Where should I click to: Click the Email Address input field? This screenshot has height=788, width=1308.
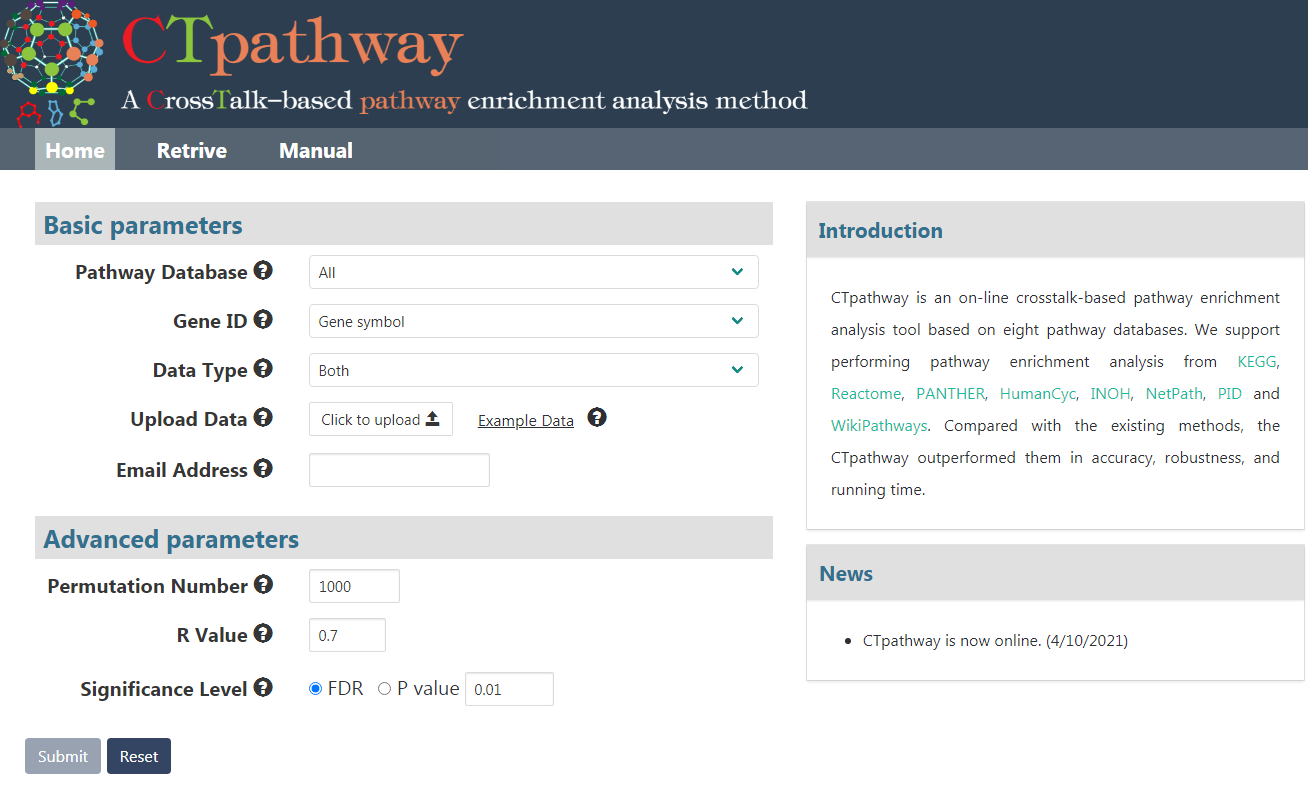(399, 470)
